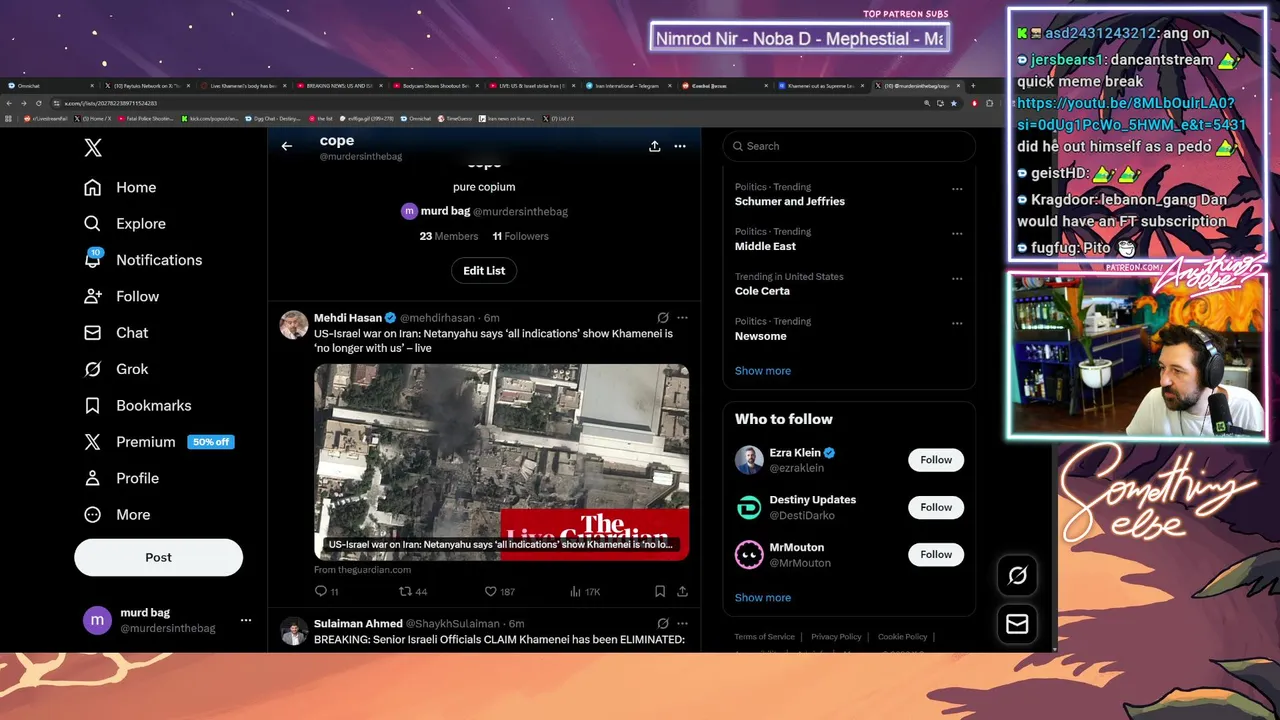Bookmark this page with star icon
This screenshot has height=720, width=1280.
point(955,103)
